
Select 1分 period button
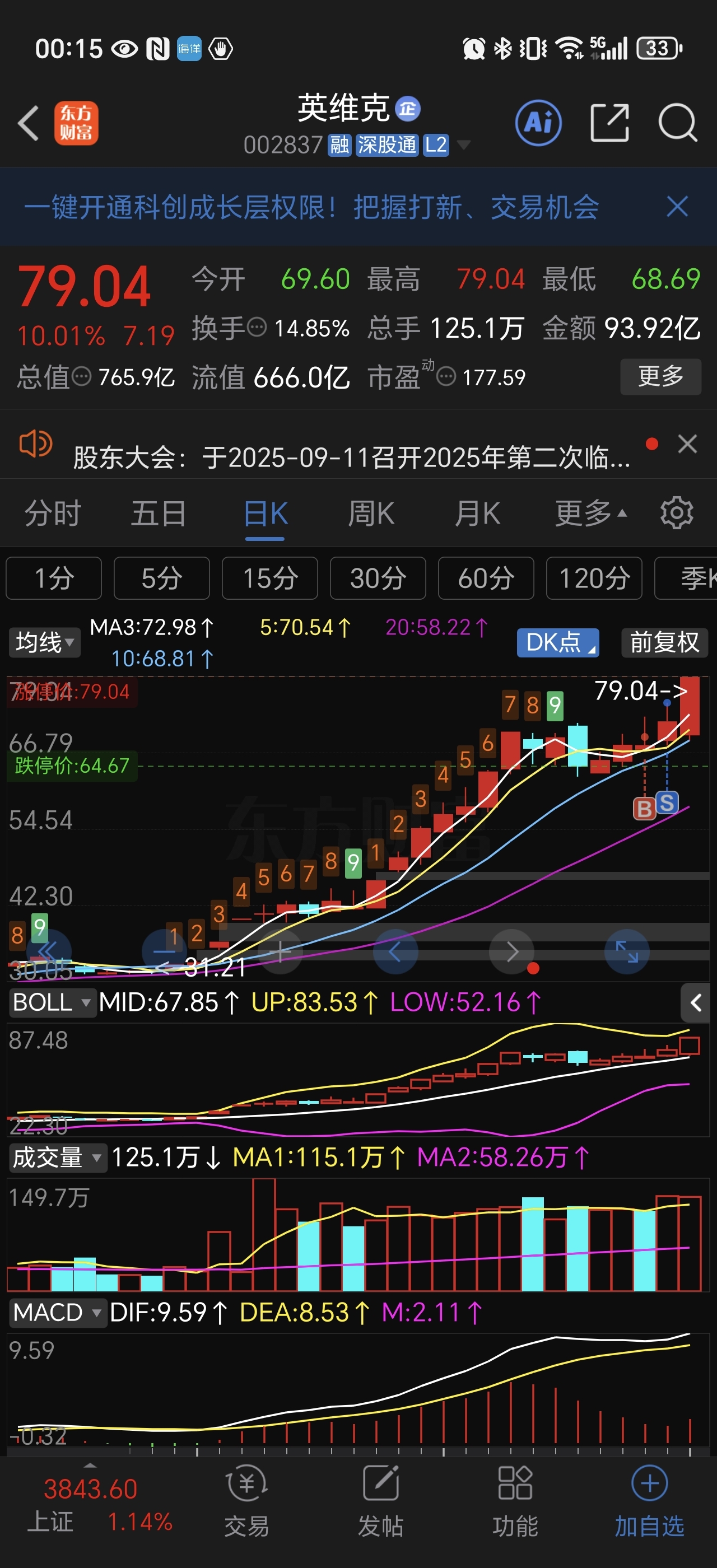54,578
